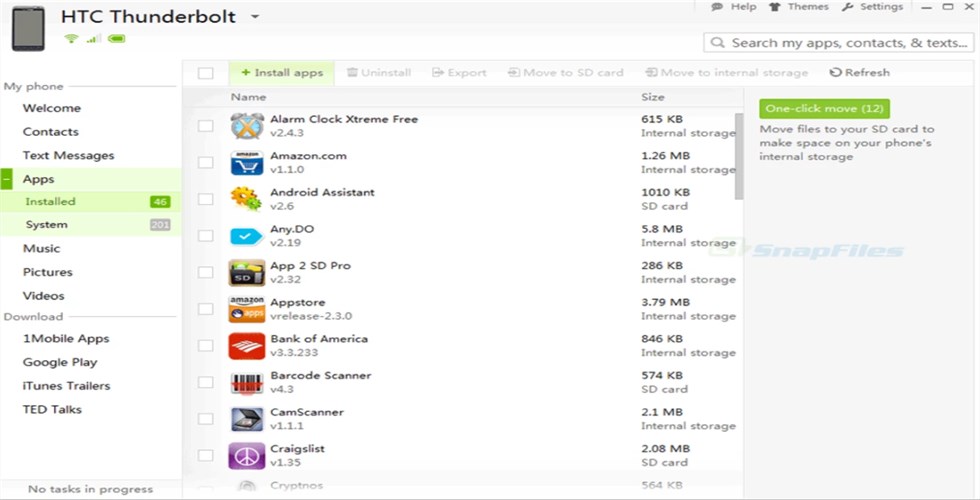Click the Export arrow icon
Image resolution: width=980 pixels, height=500 pixels.
point(438,72)
